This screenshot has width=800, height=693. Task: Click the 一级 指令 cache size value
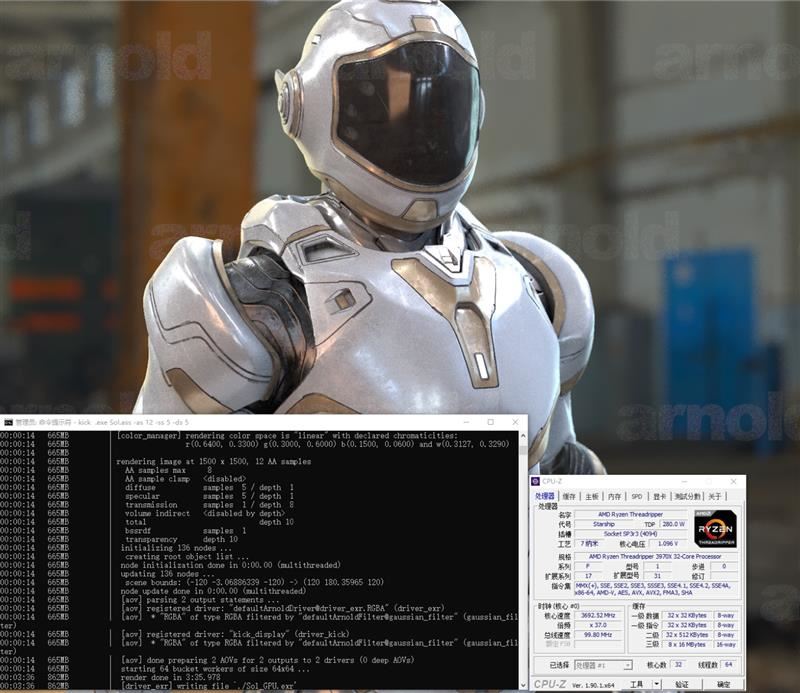click(x=687, y=625)
